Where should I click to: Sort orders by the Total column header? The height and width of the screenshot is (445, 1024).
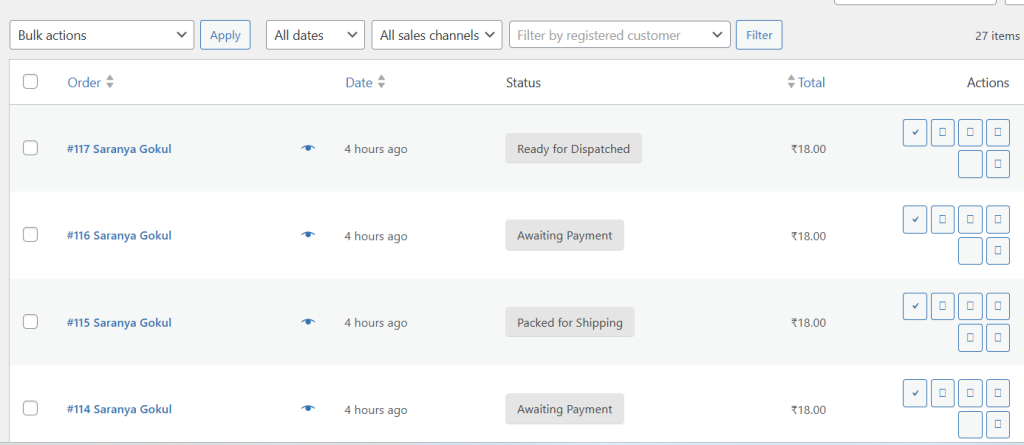pos(810,83)
